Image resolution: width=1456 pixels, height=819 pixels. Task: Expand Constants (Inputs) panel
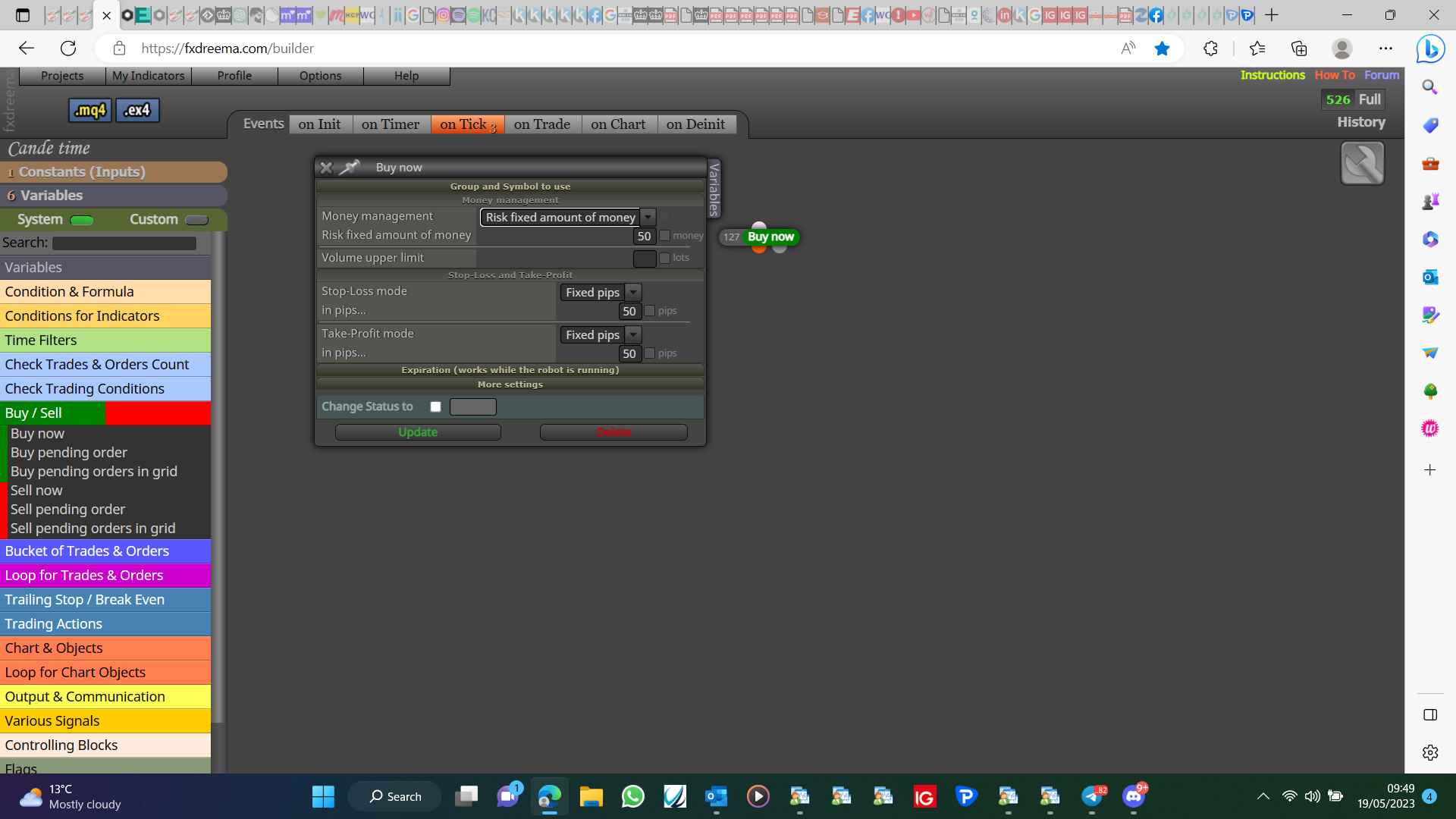point(114,172)
